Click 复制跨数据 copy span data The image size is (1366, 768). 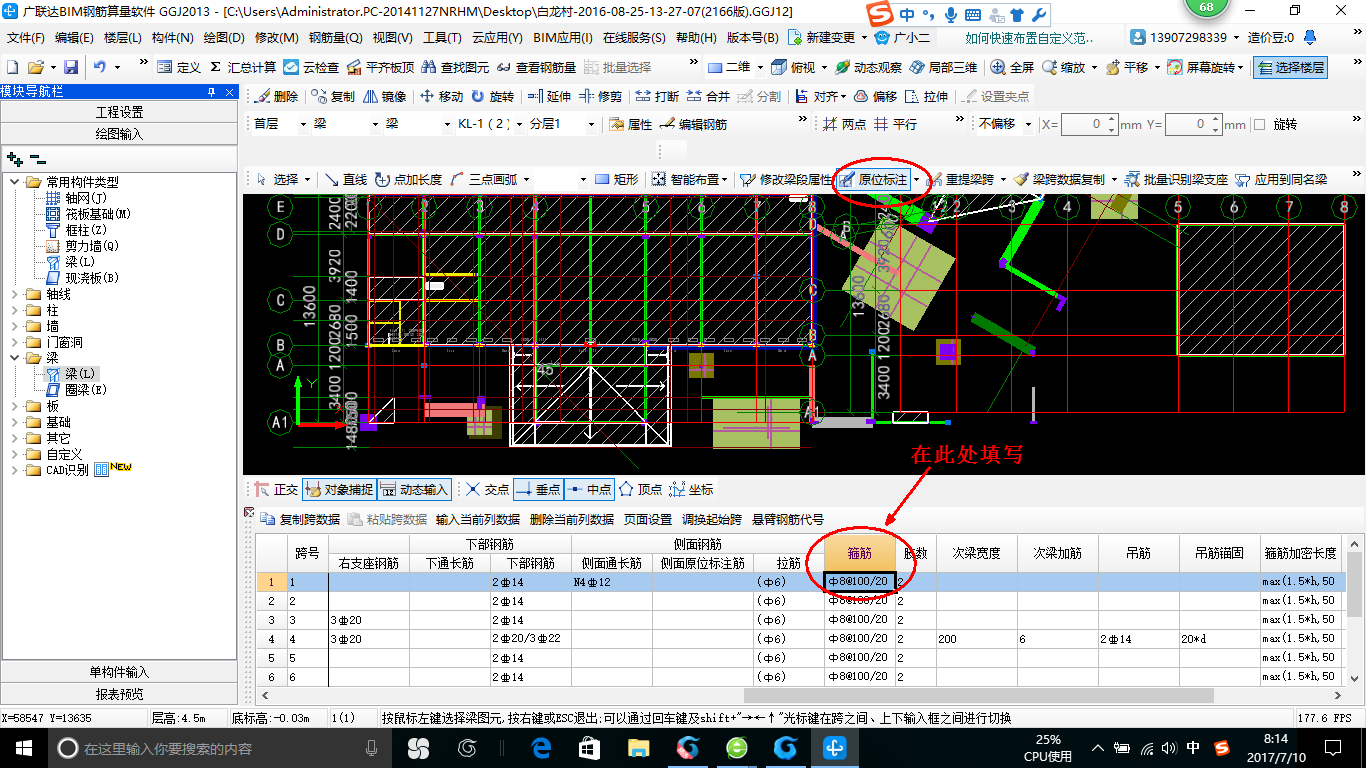pos(301,519)
